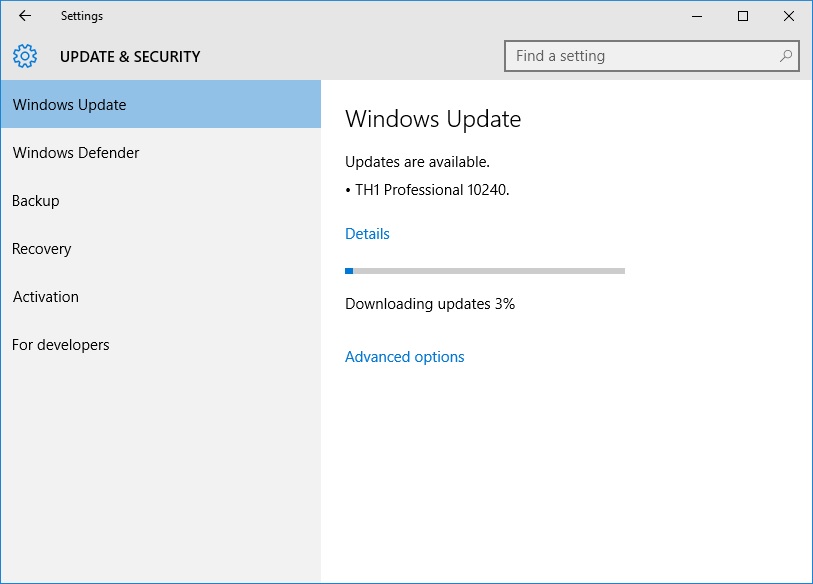Image resolution: width=813 pixels, height=584 pixels.
Task: Click 'TH1 Professional 10240.' update entry
Action: pos(432,190)
